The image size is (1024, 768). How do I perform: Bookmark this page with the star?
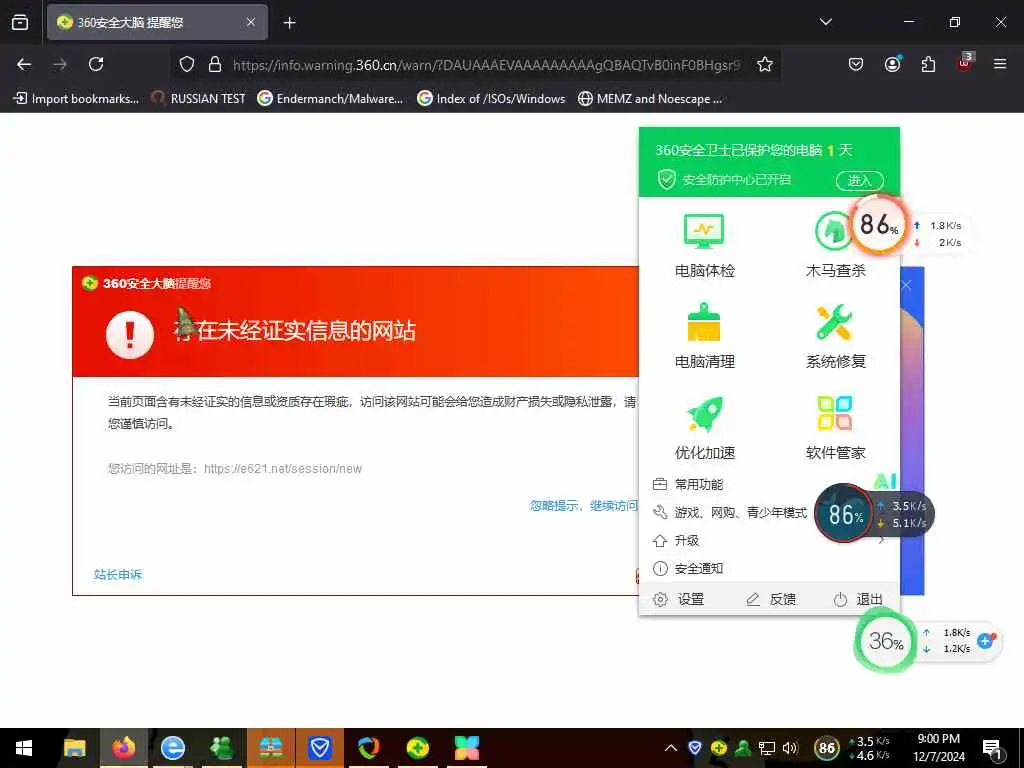pyautogui.click(x=765, y=64)
